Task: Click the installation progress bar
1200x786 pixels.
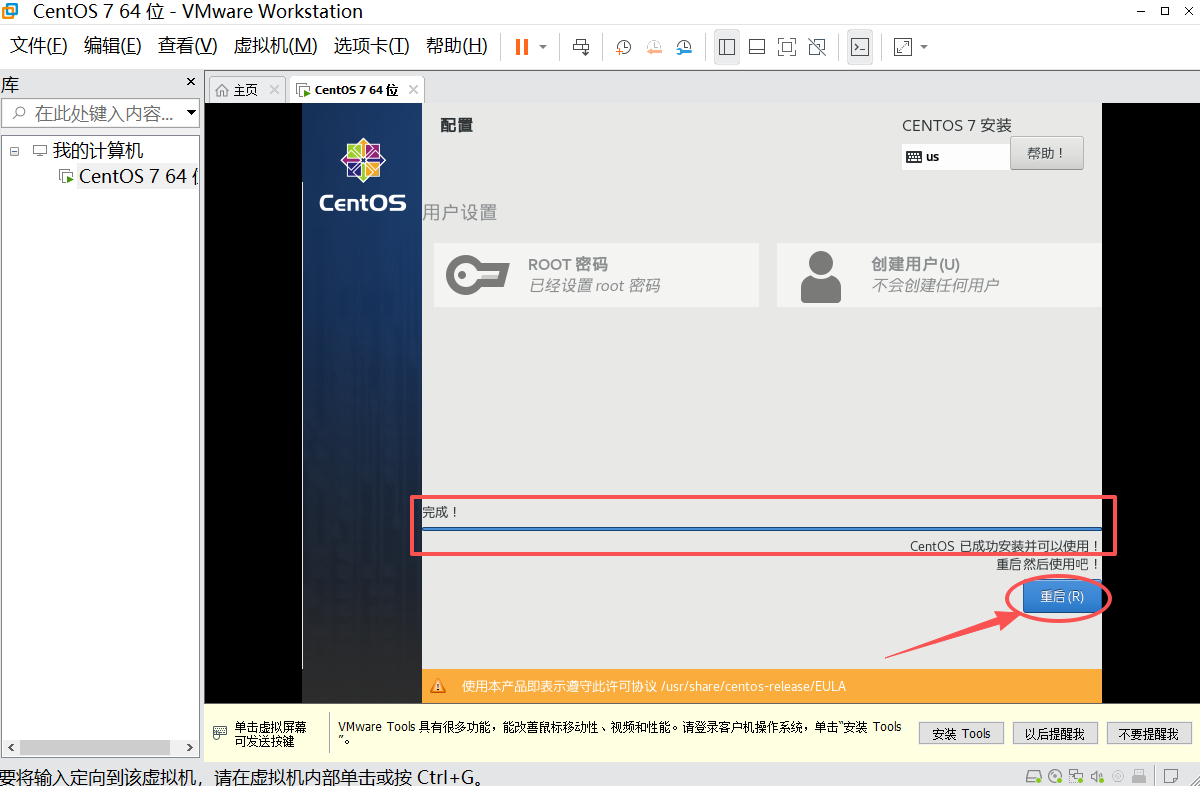Action: pyautogui.click(x=761, y=528)
